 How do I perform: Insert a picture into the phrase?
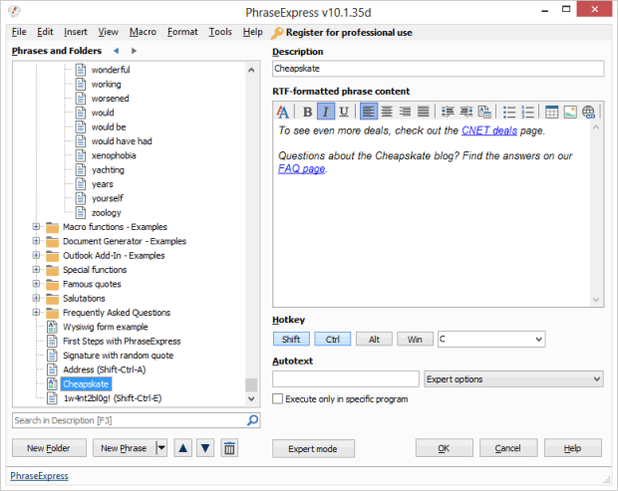pyautogui.click(x=570, y=112)
